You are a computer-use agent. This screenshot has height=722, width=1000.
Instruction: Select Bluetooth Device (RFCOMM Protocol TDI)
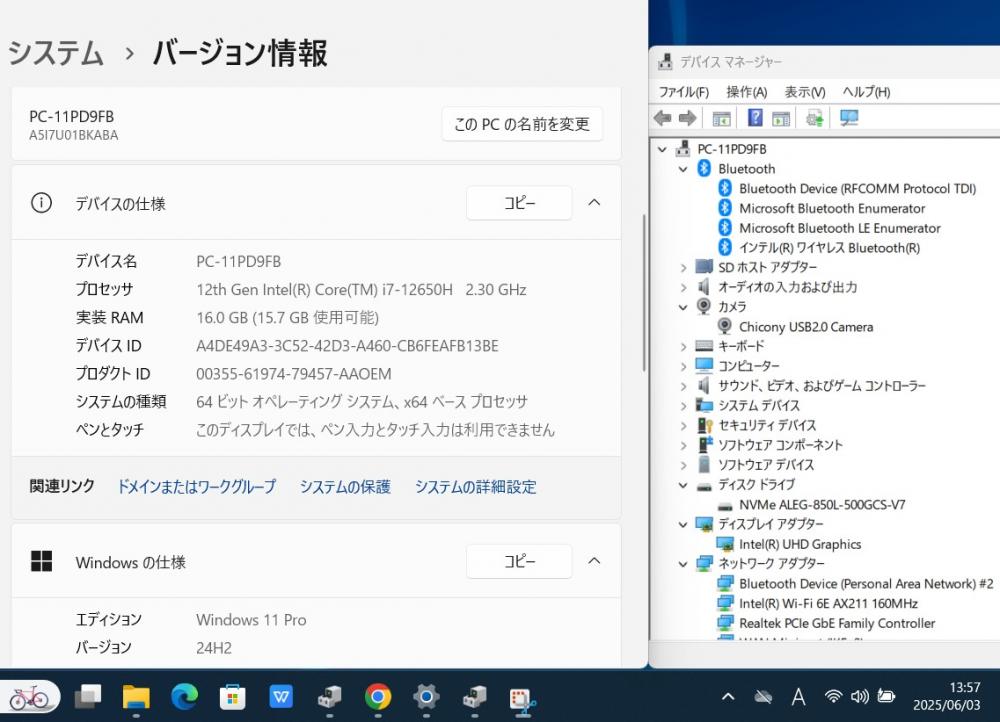click(857, 189)
